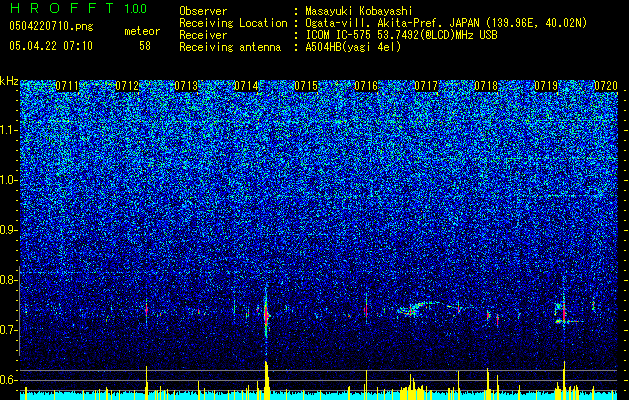The height and width of the screenshot is (400, 629).
Task: Click the 0.8 frequency axis label
Action: (x=8, y=280)
